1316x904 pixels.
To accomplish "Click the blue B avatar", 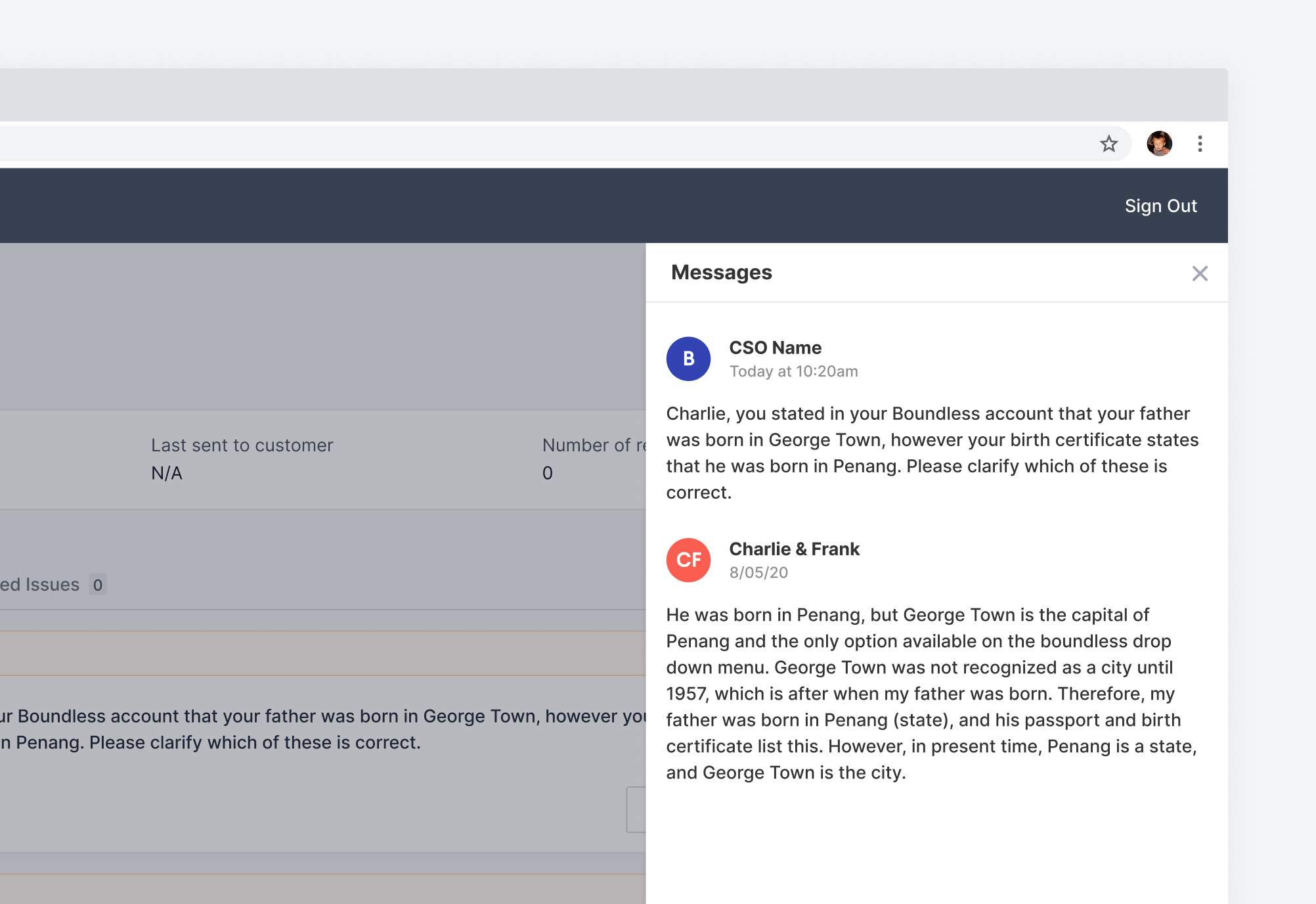I will (688, 359).
